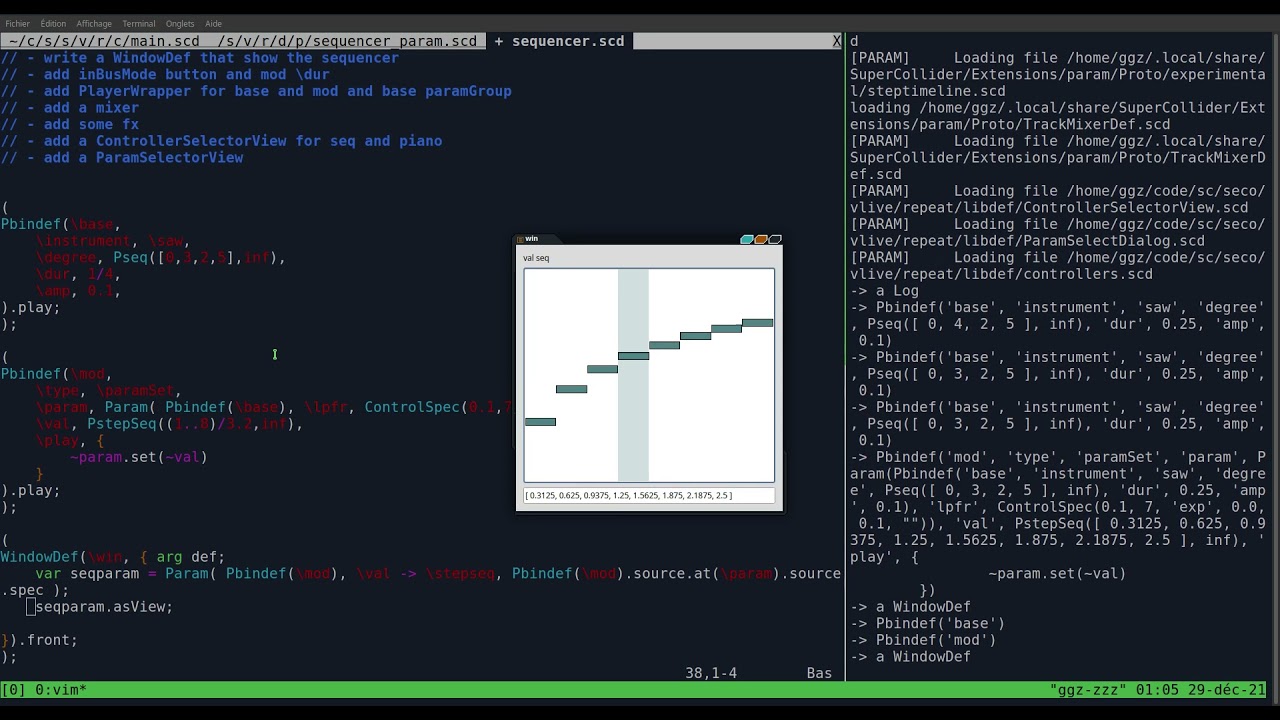
Task: Click the fifth step bar in sequencer
Action: coord(664,345)
